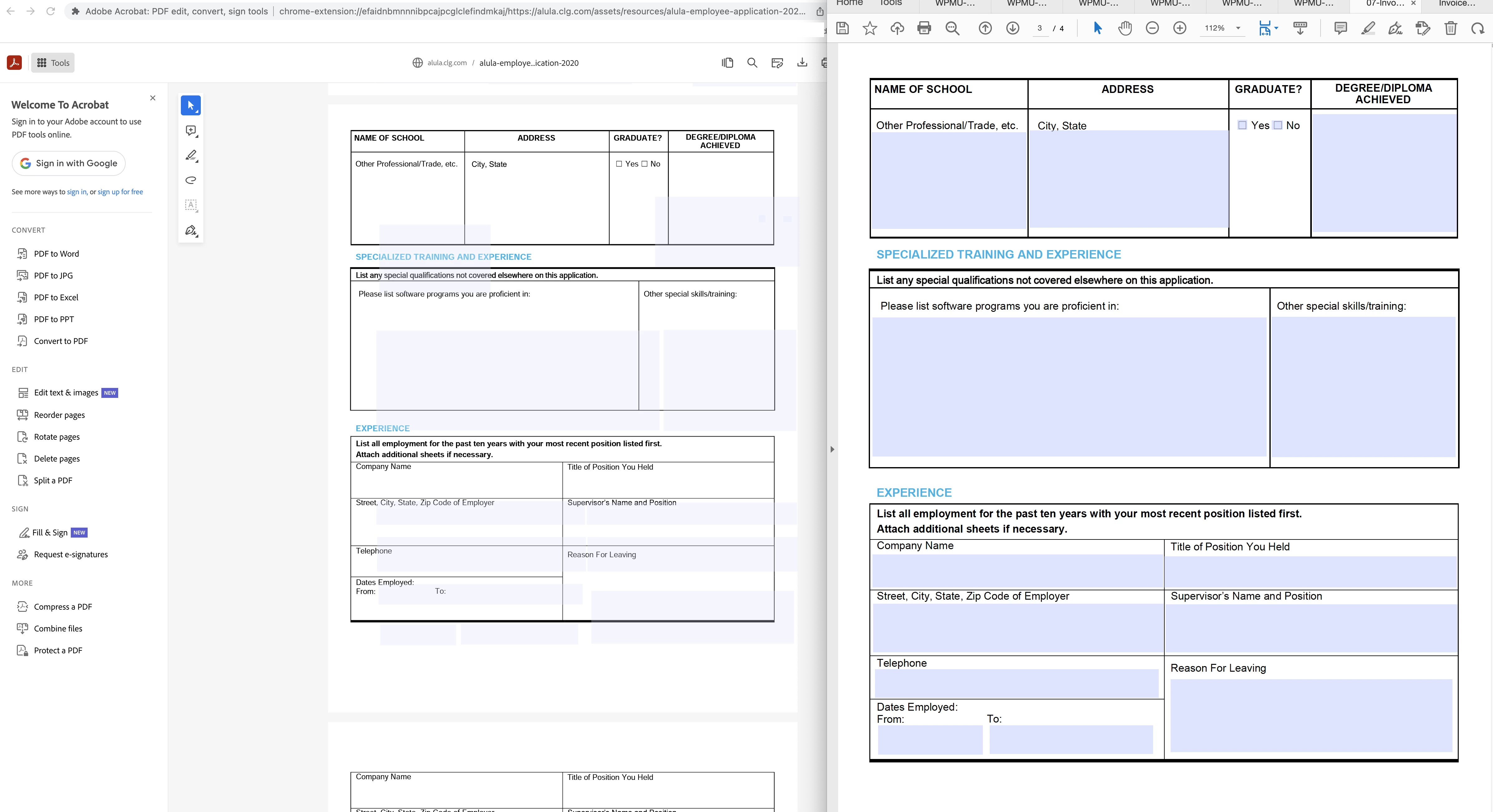The width and height of the screenshot is (1493, 812).
Task: Open PDF to Word conversion
Action: [56, 254]
